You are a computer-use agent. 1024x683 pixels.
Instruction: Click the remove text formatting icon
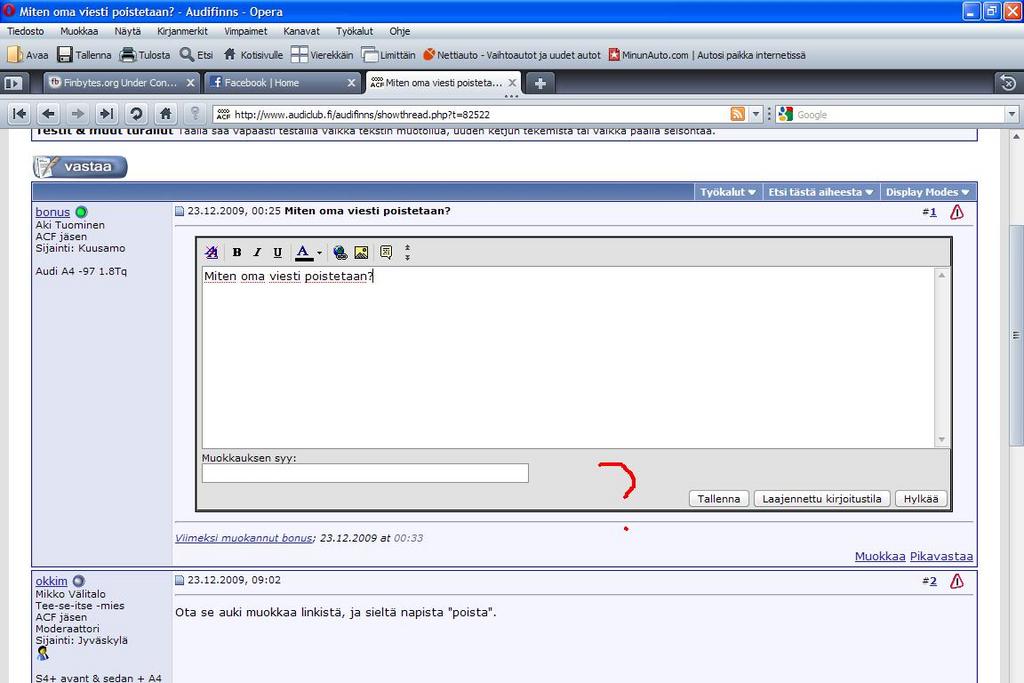pos(211,253)
